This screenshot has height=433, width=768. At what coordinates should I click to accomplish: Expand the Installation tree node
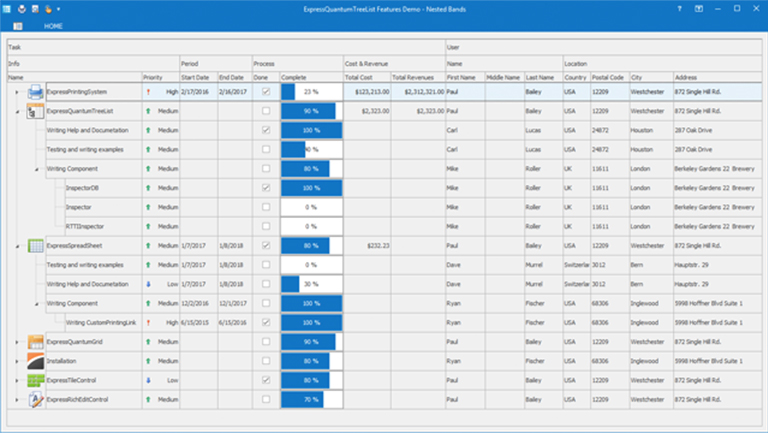(17, 361)
